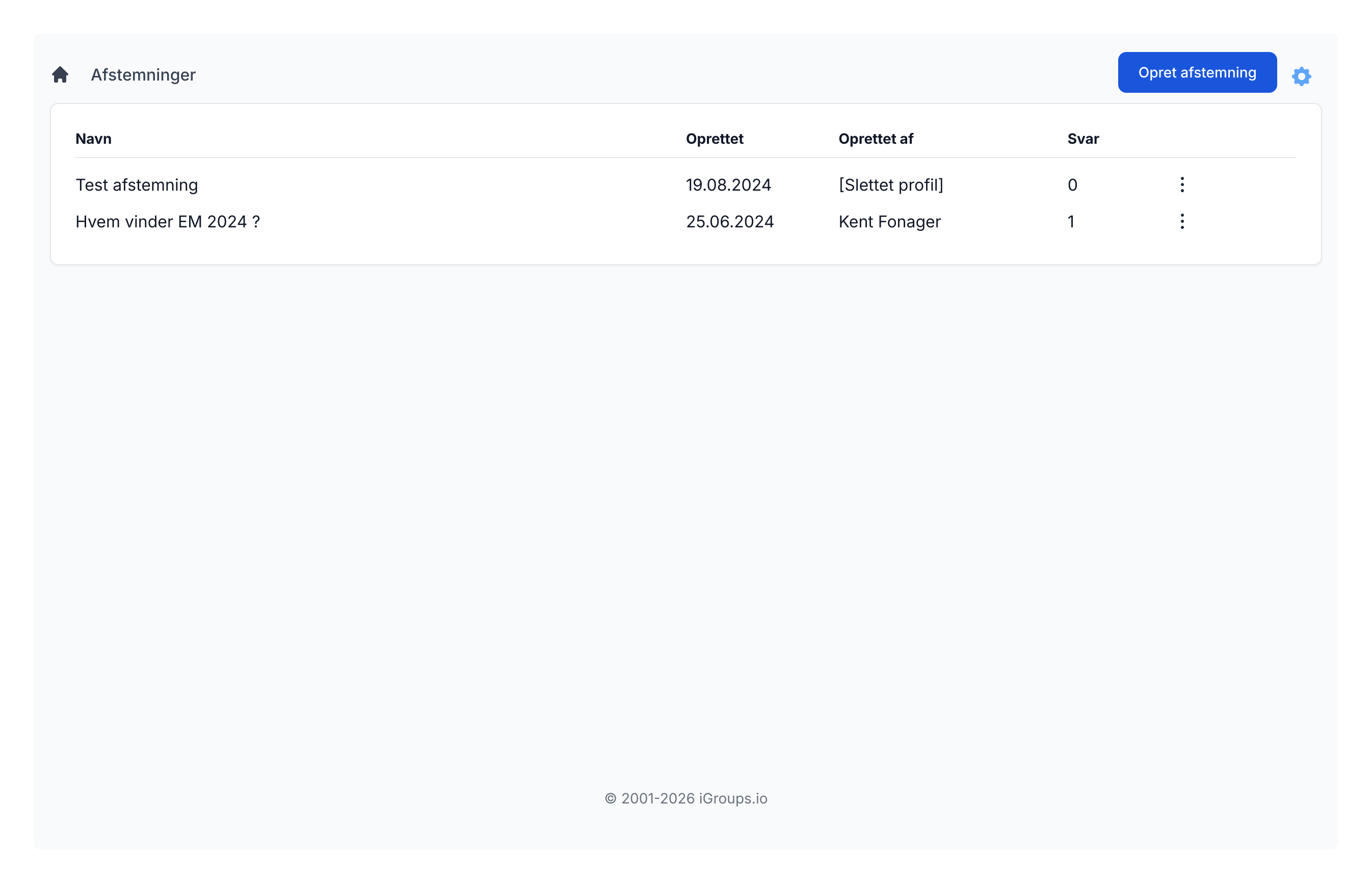Image resolution: width=1372 pixels, height=883 pixels.
Task: Open three-dot menu for Hvem vinder EM 2024
Action: [x=1182, y=221]
